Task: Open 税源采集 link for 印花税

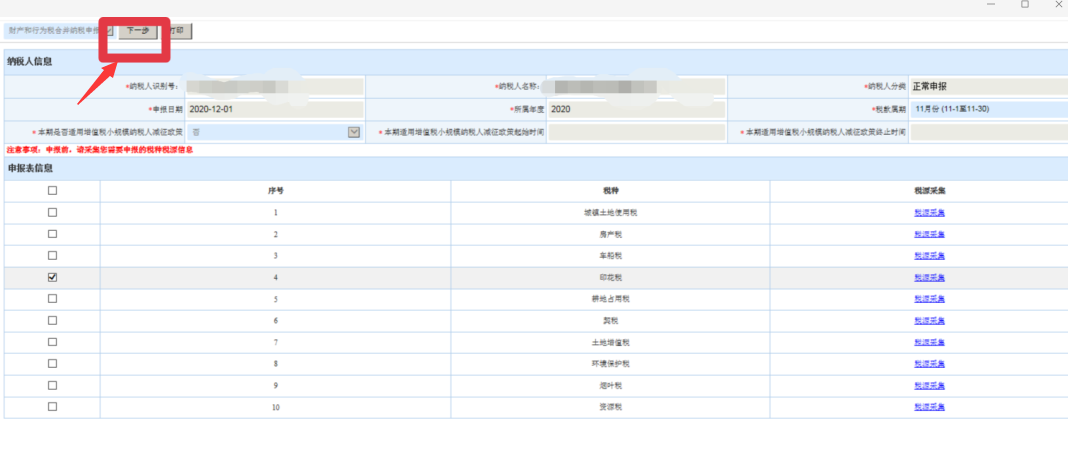Action: point(929,277)
